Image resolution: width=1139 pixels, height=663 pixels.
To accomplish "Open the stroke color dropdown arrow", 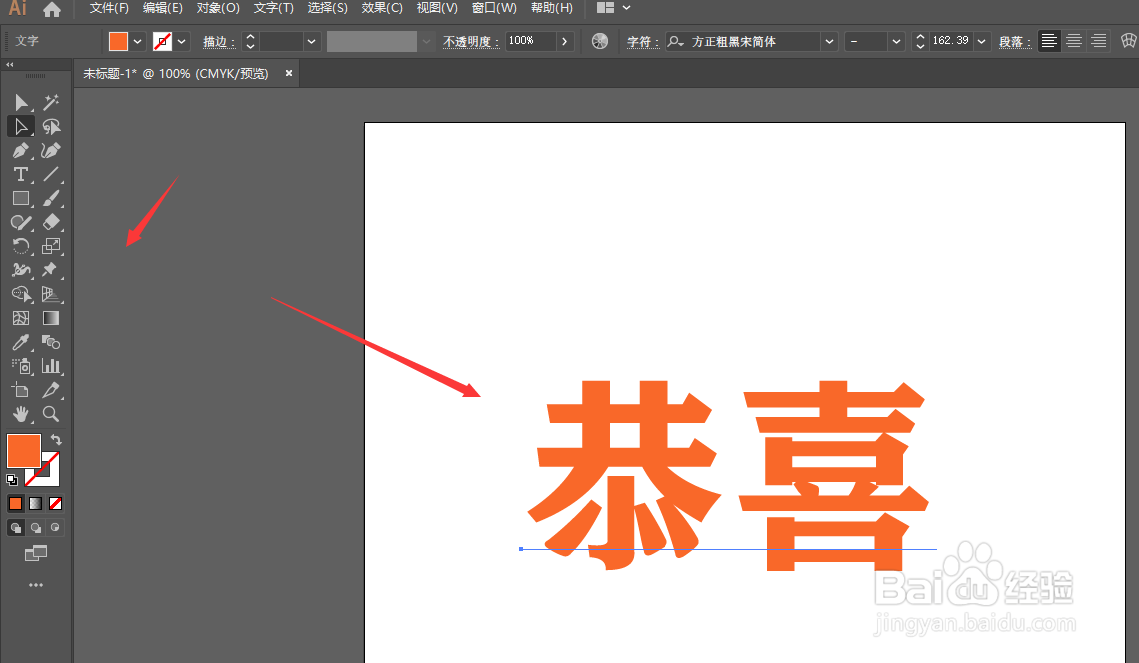I will tap(182, 41).
